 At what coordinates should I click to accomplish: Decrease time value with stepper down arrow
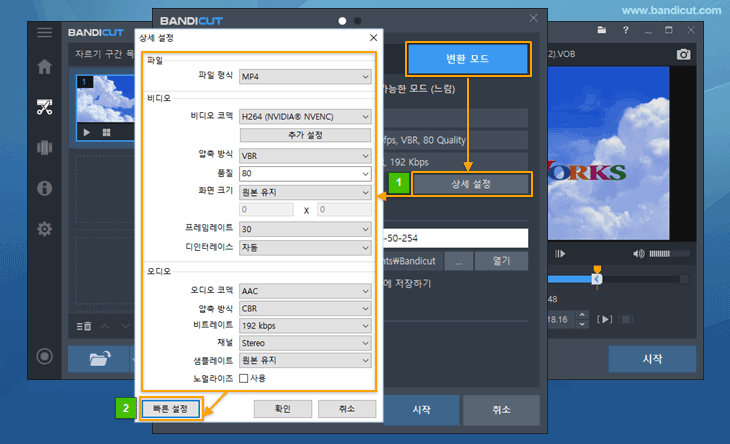[582, 324]
